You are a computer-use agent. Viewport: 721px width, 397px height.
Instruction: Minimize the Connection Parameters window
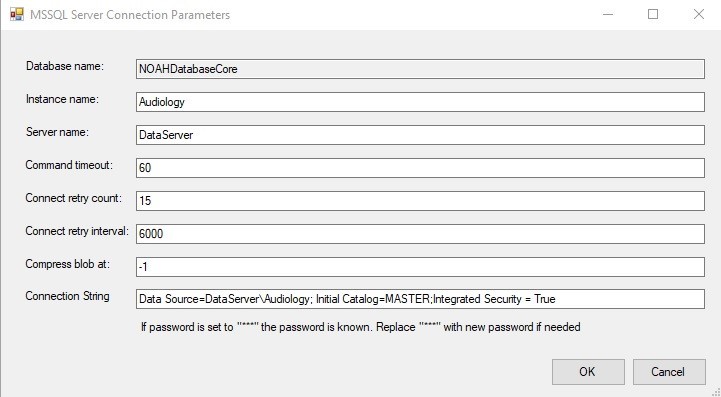(x=608, y=14)
